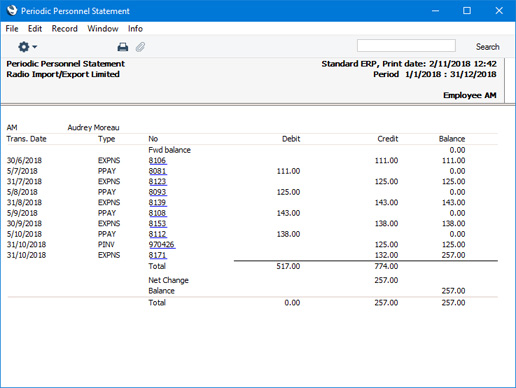Click date 5/10/2018 in transaction list
This screenshot has width=516, height=388.
24,234
